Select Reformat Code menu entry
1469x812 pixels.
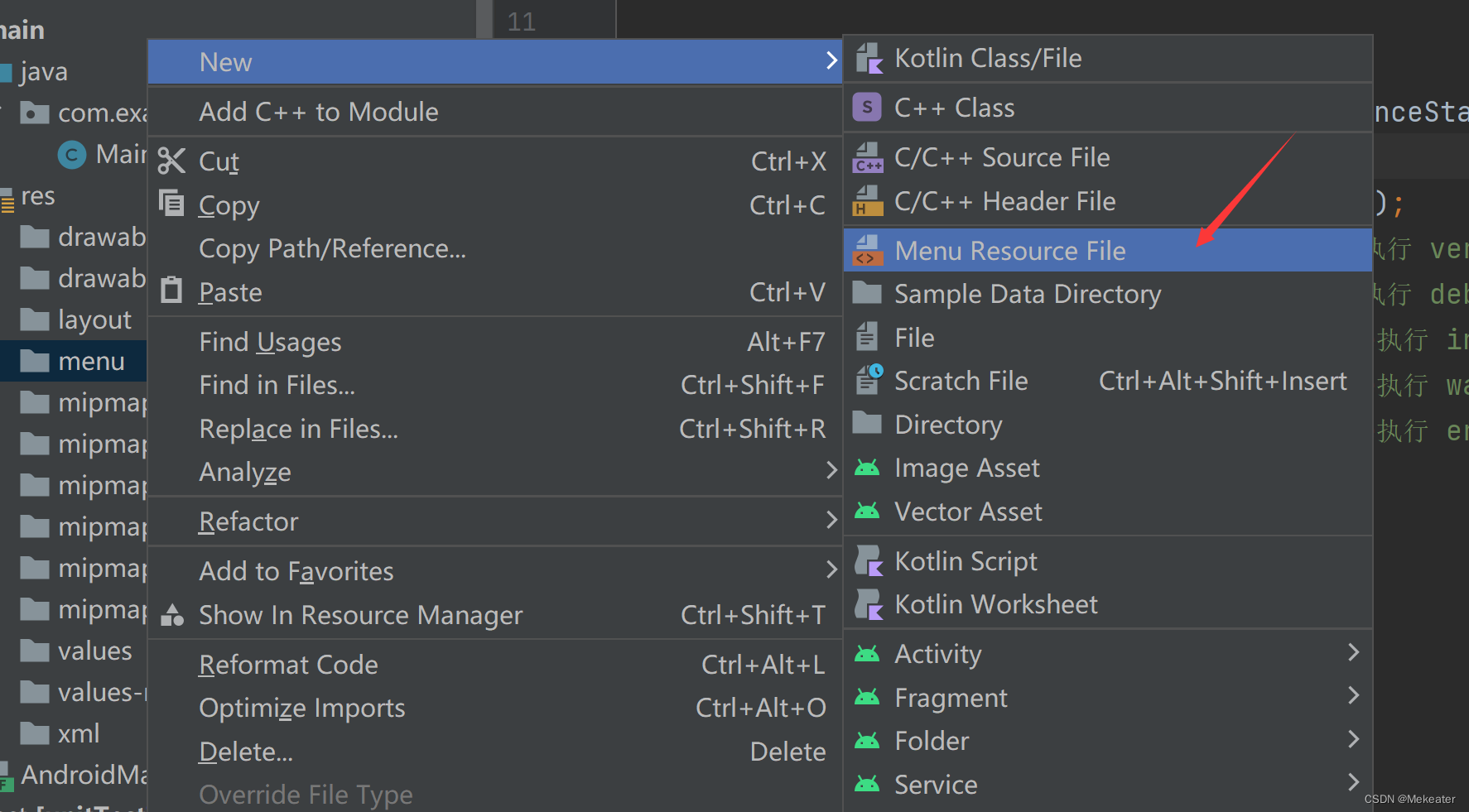[x=495, y=665]
